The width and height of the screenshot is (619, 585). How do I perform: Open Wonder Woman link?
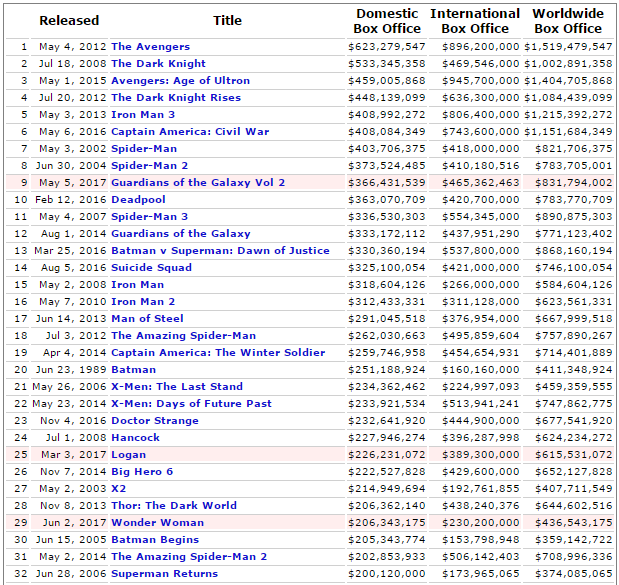158,522
